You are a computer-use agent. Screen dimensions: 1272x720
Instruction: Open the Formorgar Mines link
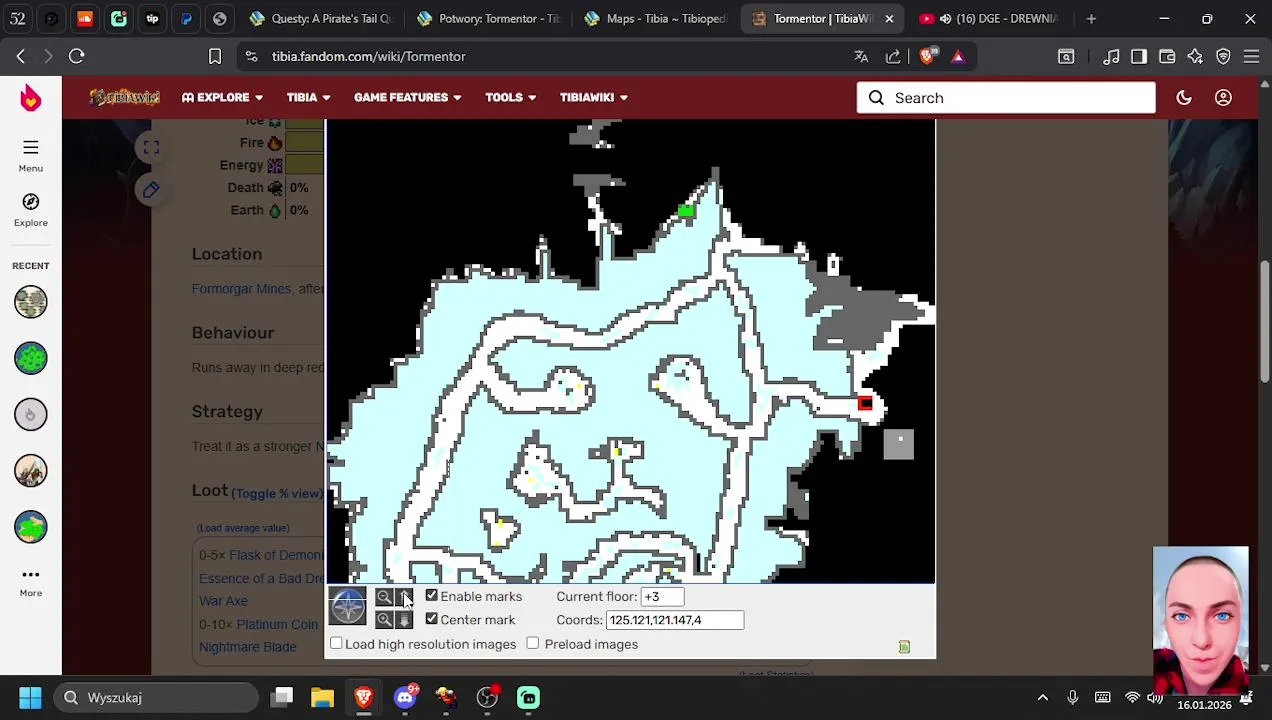[x=241, y=289]
